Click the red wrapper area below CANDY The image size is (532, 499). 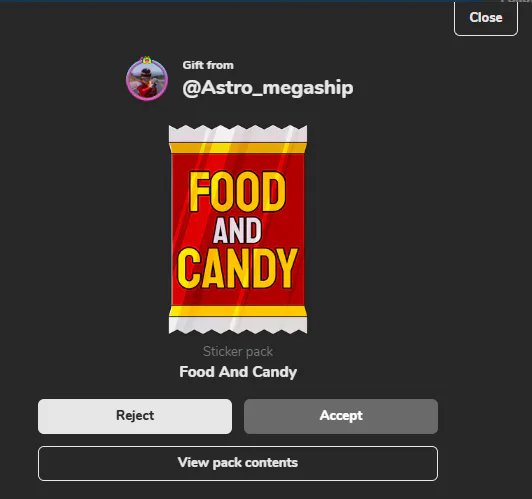pos(238,297)
